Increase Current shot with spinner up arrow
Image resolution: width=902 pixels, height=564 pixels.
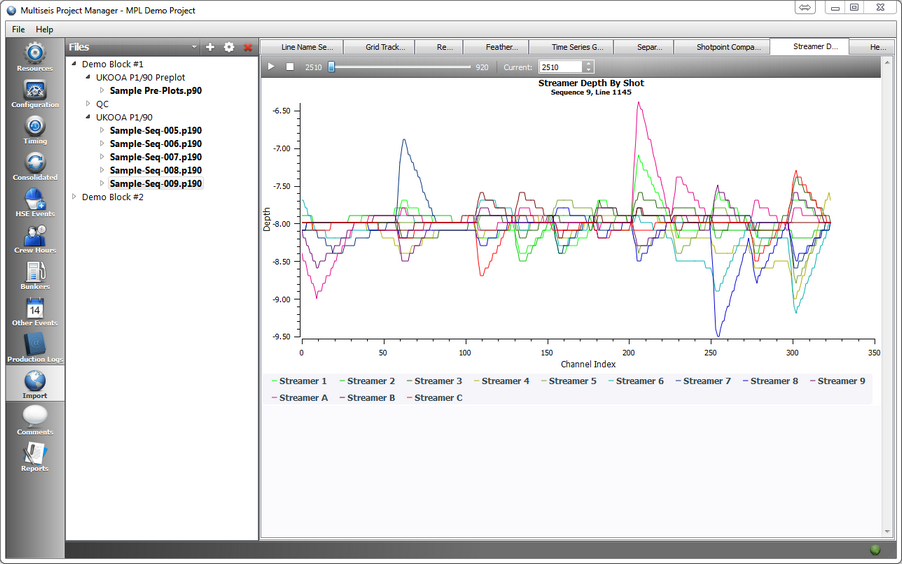pos(588,64)
